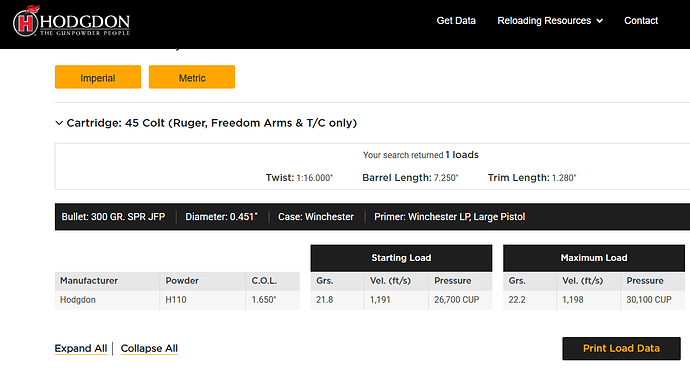This screenshot has width=690, height=380.
Task: Click Expand All link
Action: point(81,348)
